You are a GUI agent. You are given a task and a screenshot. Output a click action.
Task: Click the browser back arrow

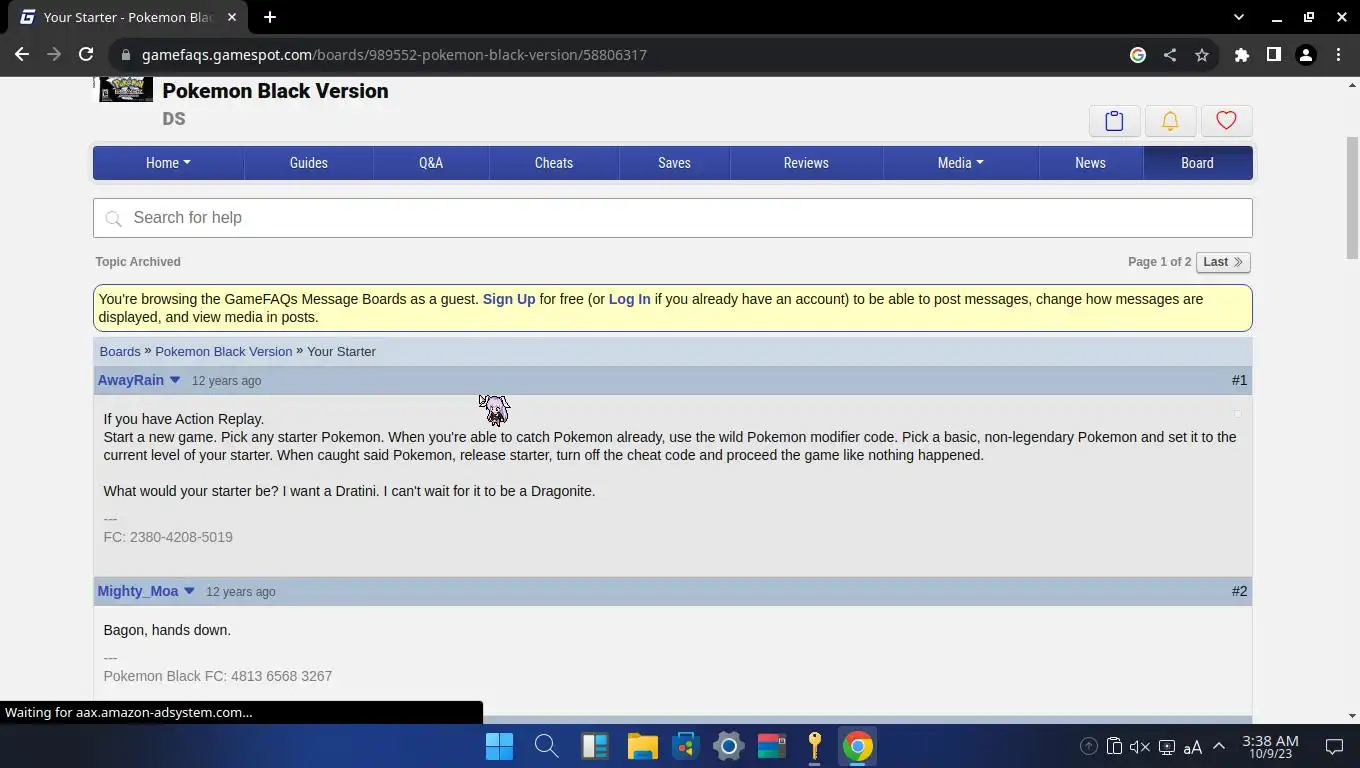[x=22, y=55]
